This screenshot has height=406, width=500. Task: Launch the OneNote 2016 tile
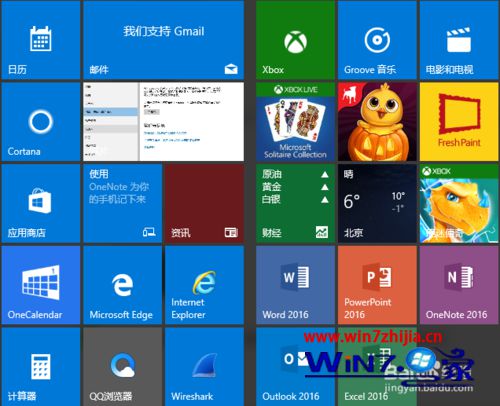click(459, 285)
